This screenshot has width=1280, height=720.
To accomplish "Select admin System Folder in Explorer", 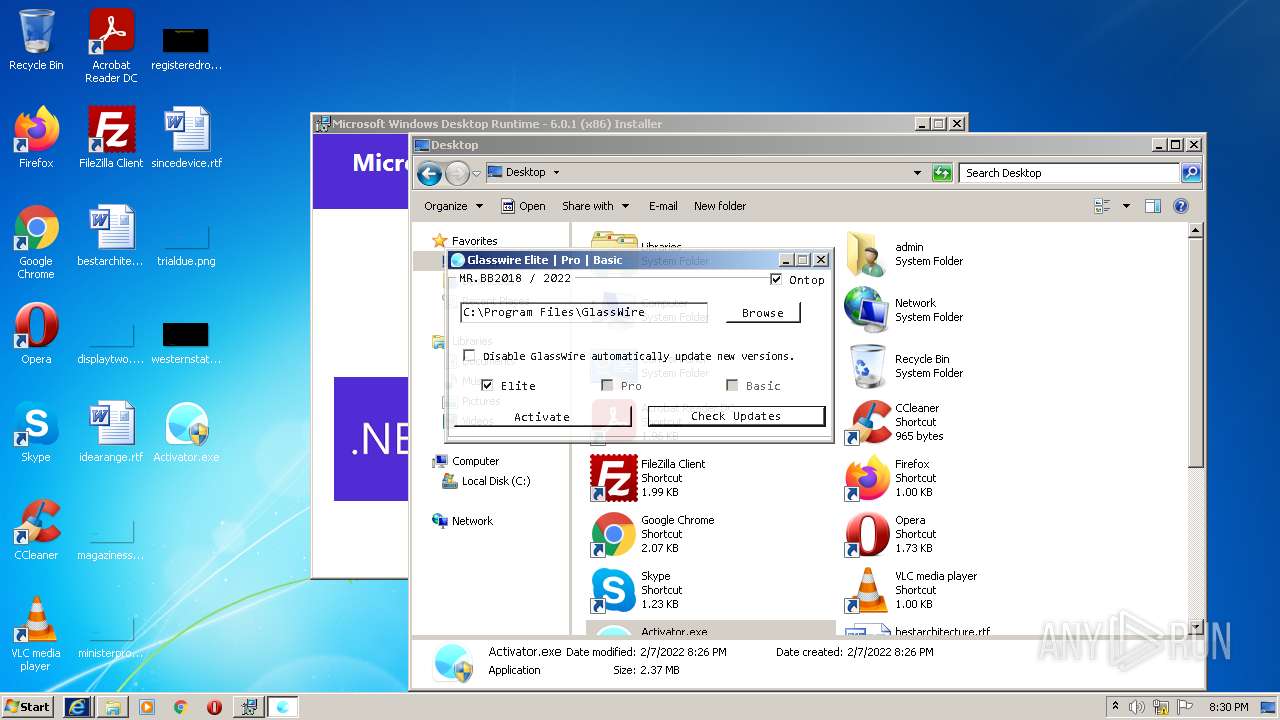I will pos(905,254).
